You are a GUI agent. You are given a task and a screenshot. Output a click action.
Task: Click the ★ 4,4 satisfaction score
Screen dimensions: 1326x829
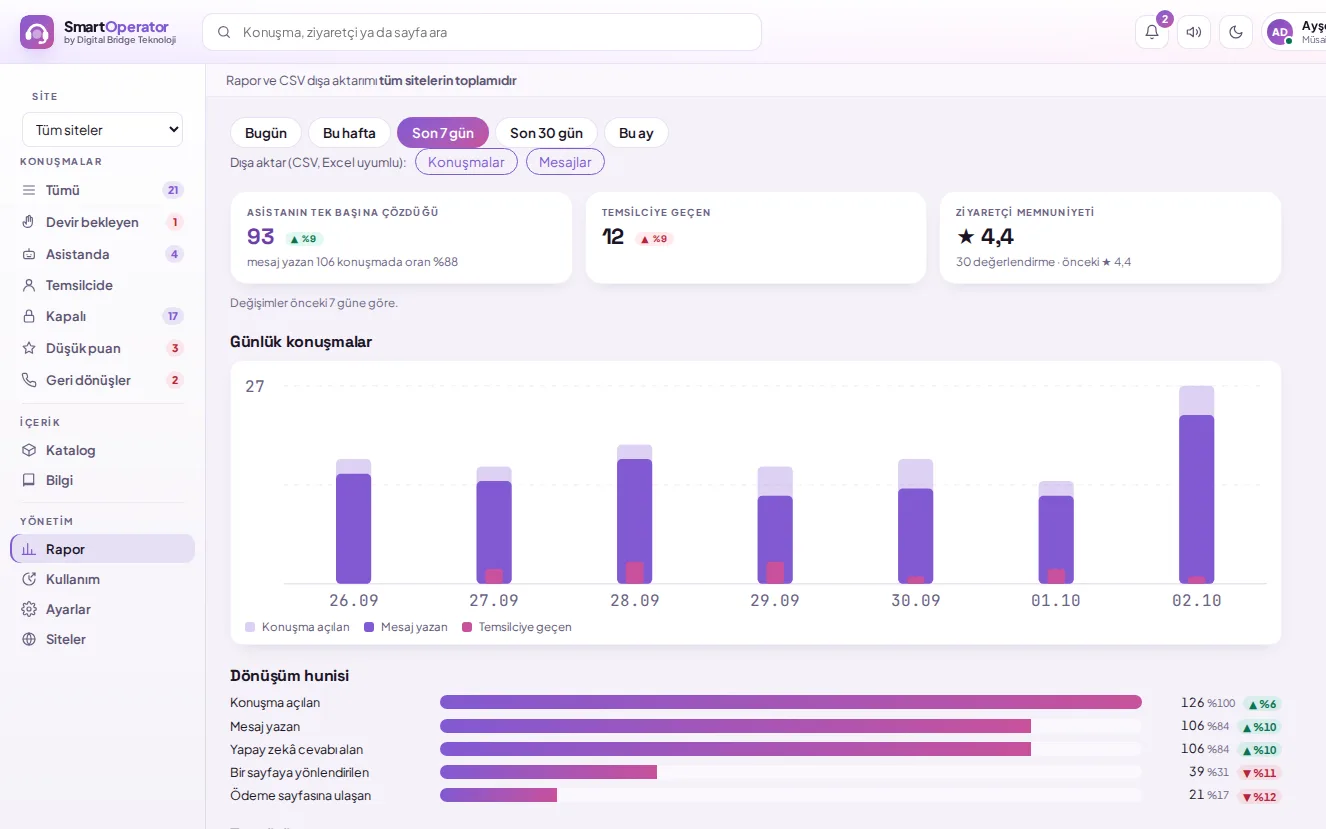click(985, 237)
